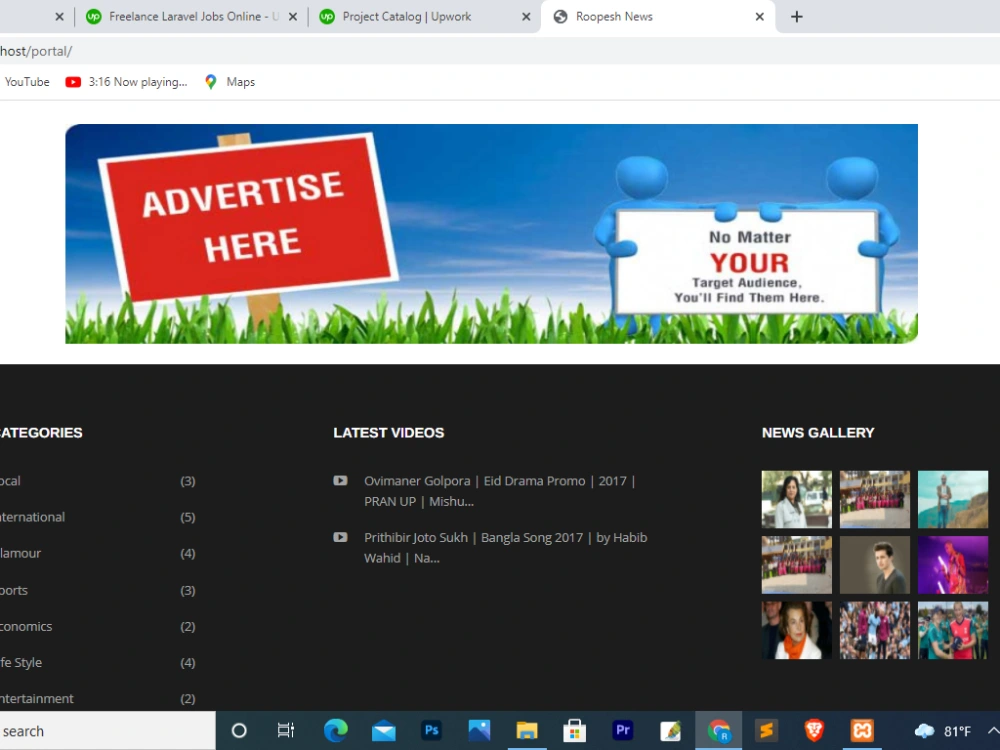The height and width of the screenshot is (750, 1000).
Task: Open gallery photo of woman near car
Action: tap(797, 499)
